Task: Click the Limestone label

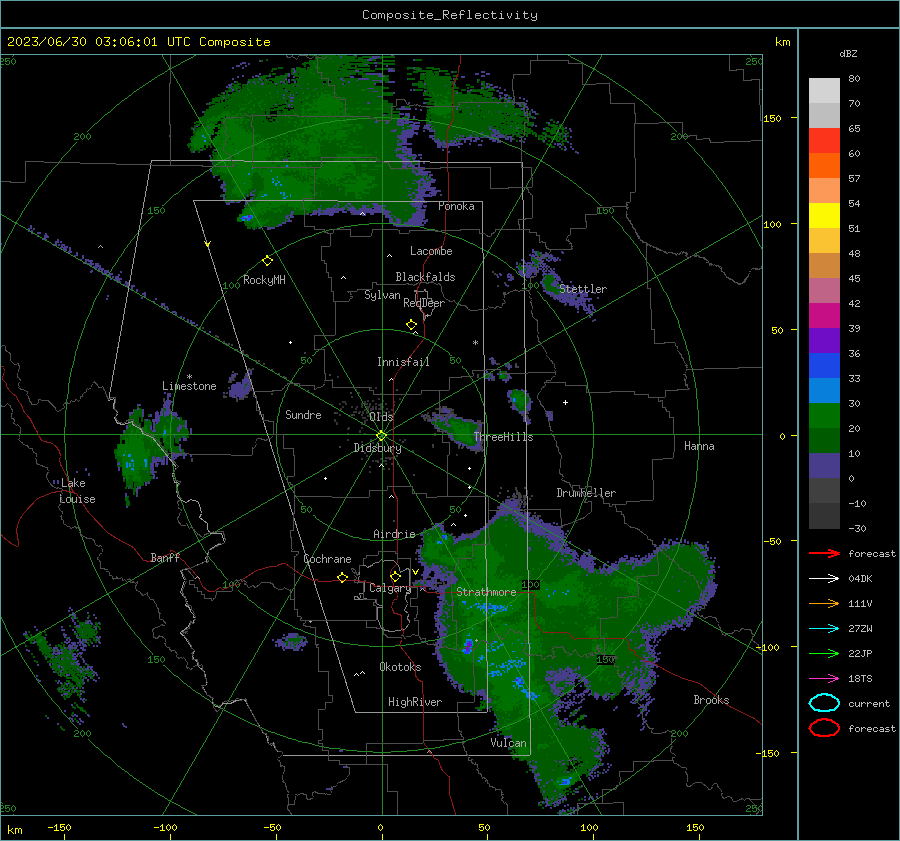Action: pos(189,386)
